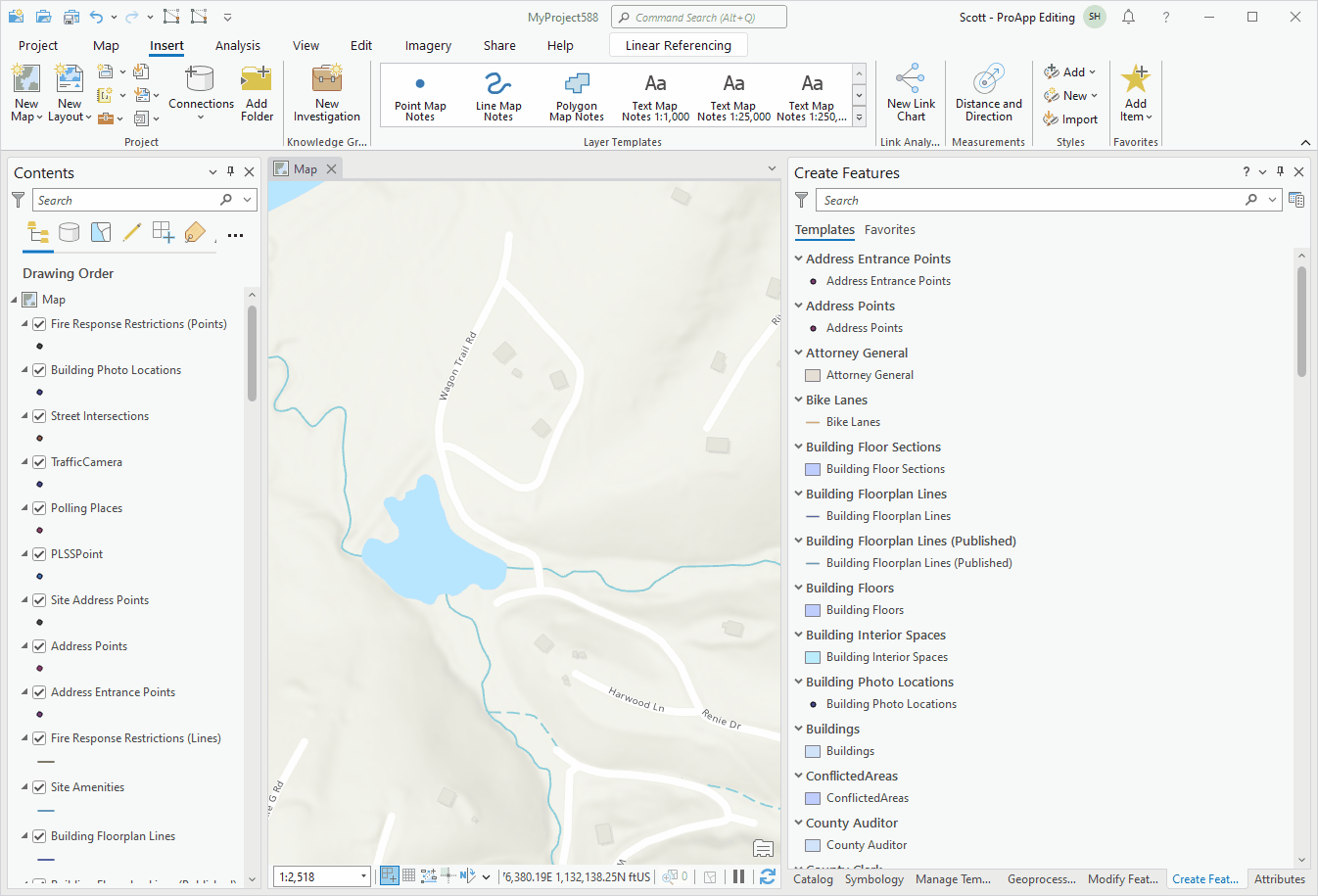List layers By Data Source in Contents
Viewport: 1318px width, 896px height.
[70, 231]
